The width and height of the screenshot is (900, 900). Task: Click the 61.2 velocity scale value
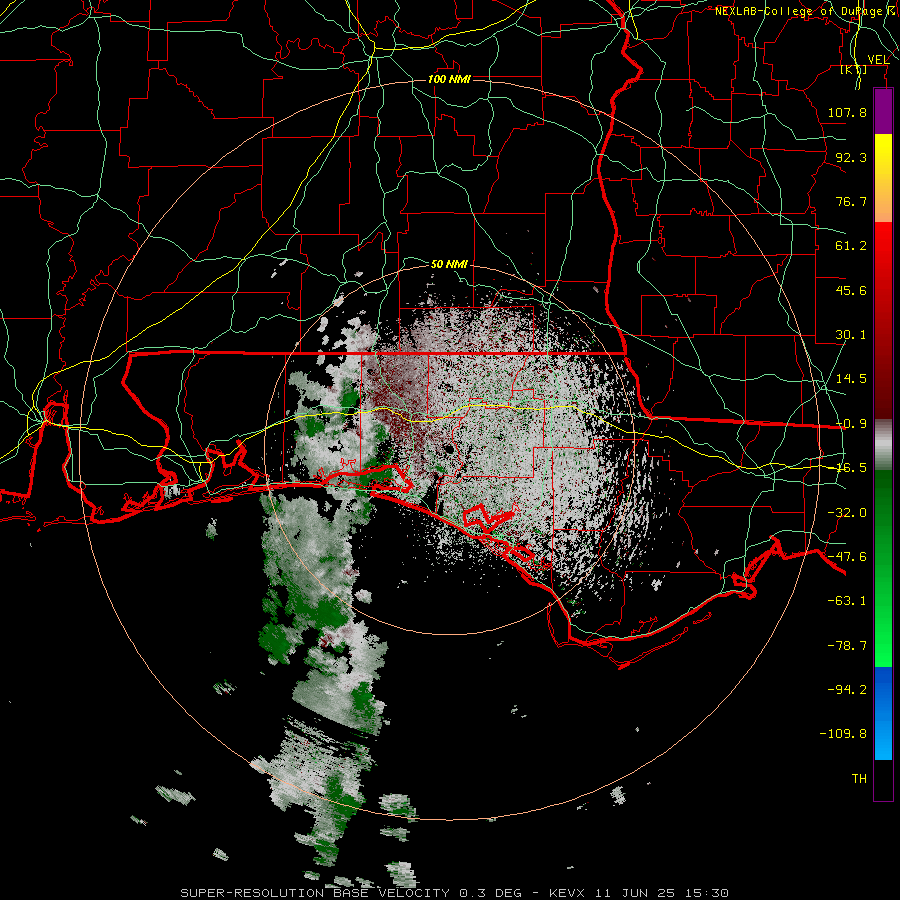coord(851,246)
